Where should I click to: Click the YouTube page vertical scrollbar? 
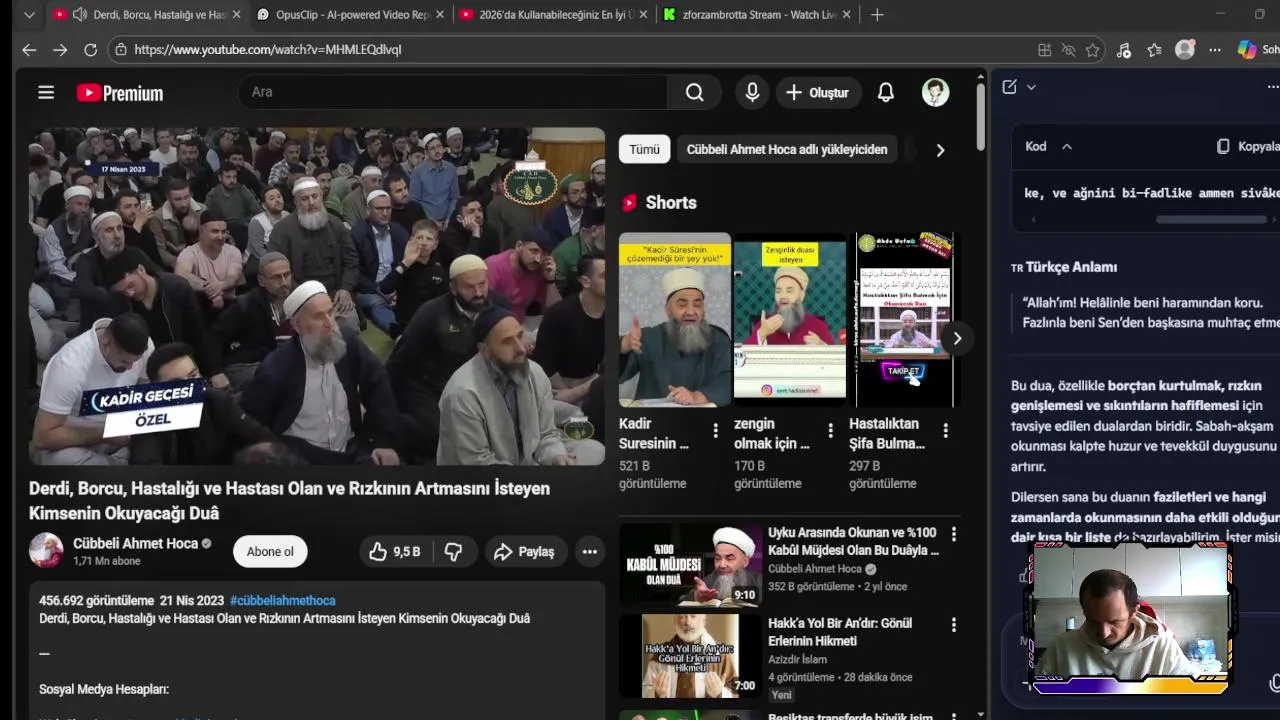click(980, 115)
